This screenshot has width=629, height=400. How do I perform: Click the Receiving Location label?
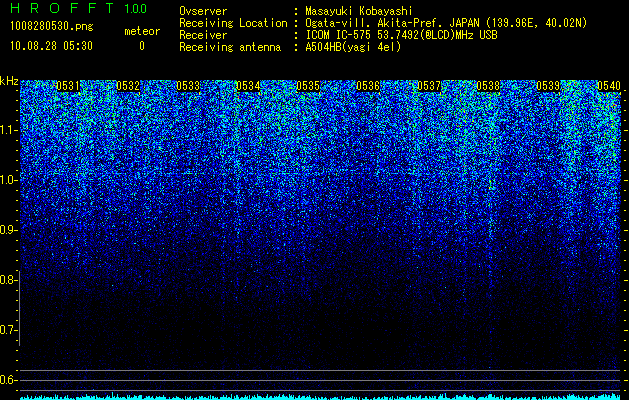click(x=233, y=23)
